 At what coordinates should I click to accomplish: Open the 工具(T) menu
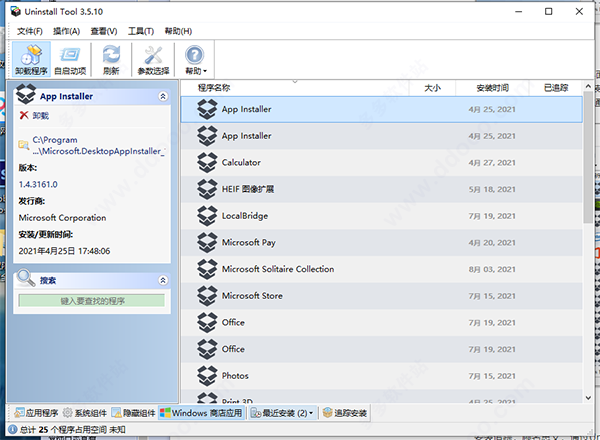click(x=141, y=31)
